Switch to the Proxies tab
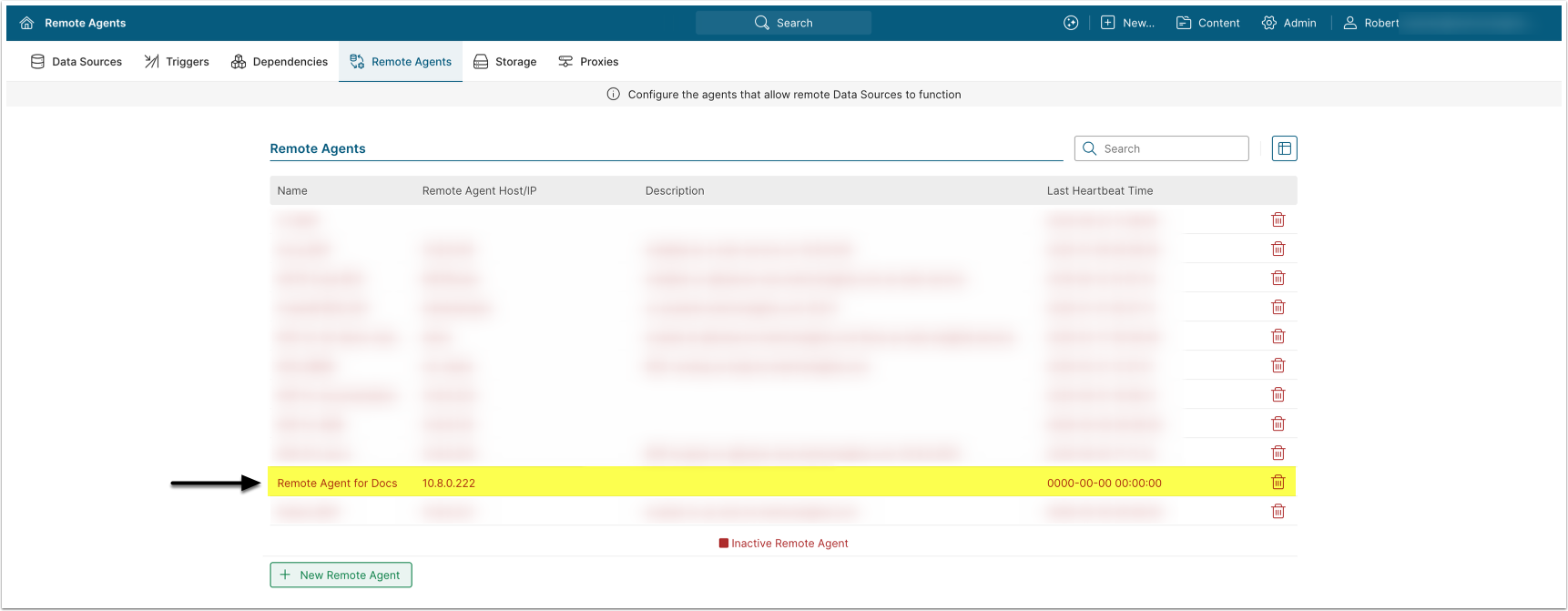1568x611 pixels. [588, 62]
